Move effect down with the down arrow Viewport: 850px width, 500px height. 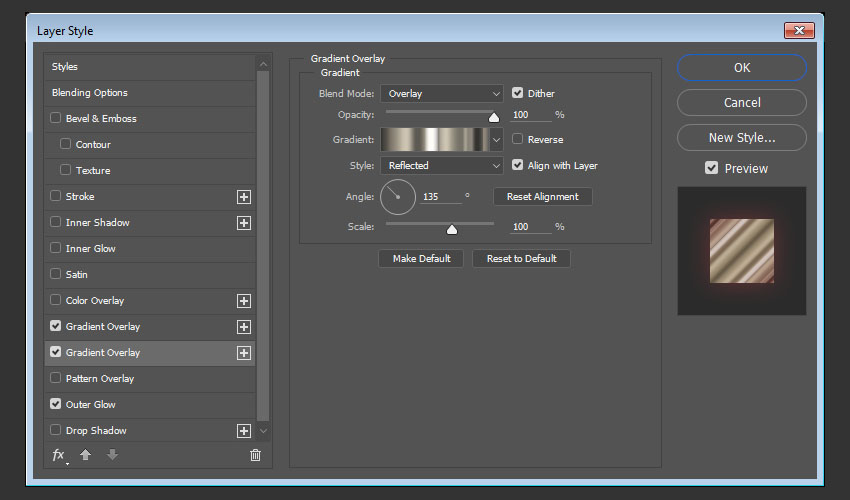point(112,455)
